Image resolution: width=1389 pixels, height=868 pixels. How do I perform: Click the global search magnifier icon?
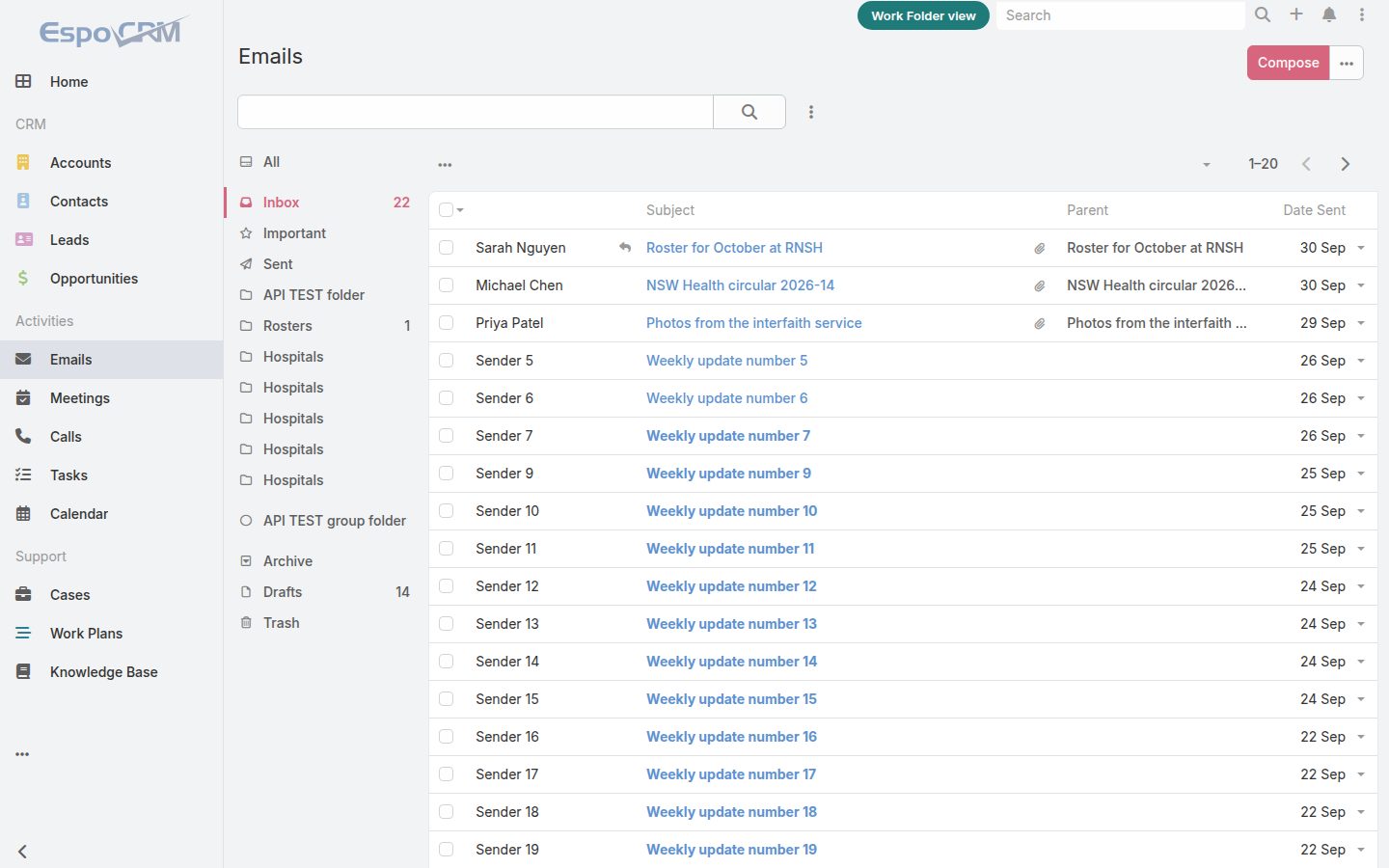(x=1263, y=14)
